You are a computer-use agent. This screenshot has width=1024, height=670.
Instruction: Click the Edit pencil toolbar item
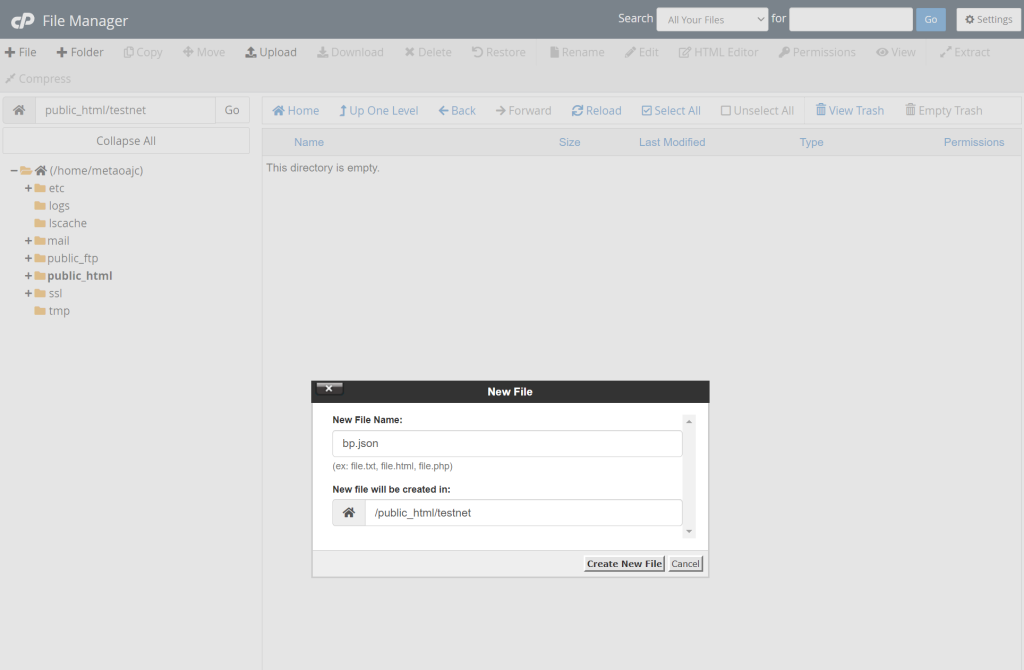point(641,52)
